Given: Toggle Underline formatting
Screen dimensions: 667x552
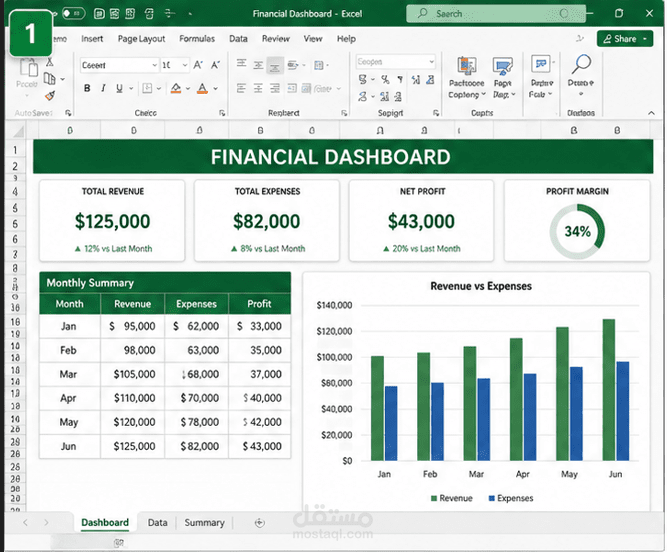Looking at the screenshot, I should pos(119,88).
